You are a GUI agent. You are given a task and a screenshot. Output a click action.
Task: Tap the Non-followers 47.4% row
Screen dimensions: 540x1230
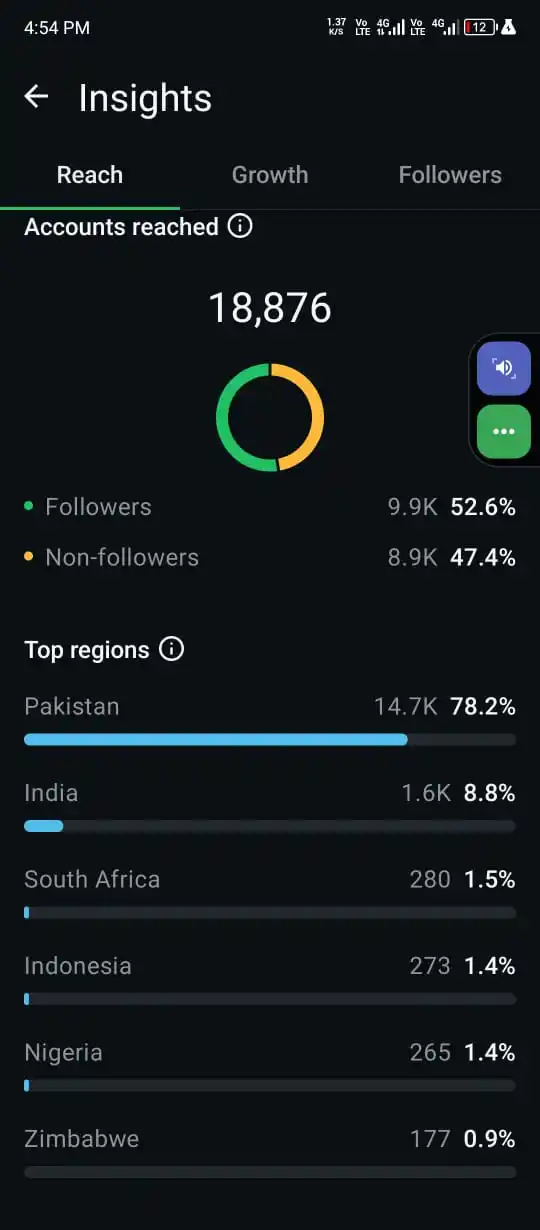(270, 557)
